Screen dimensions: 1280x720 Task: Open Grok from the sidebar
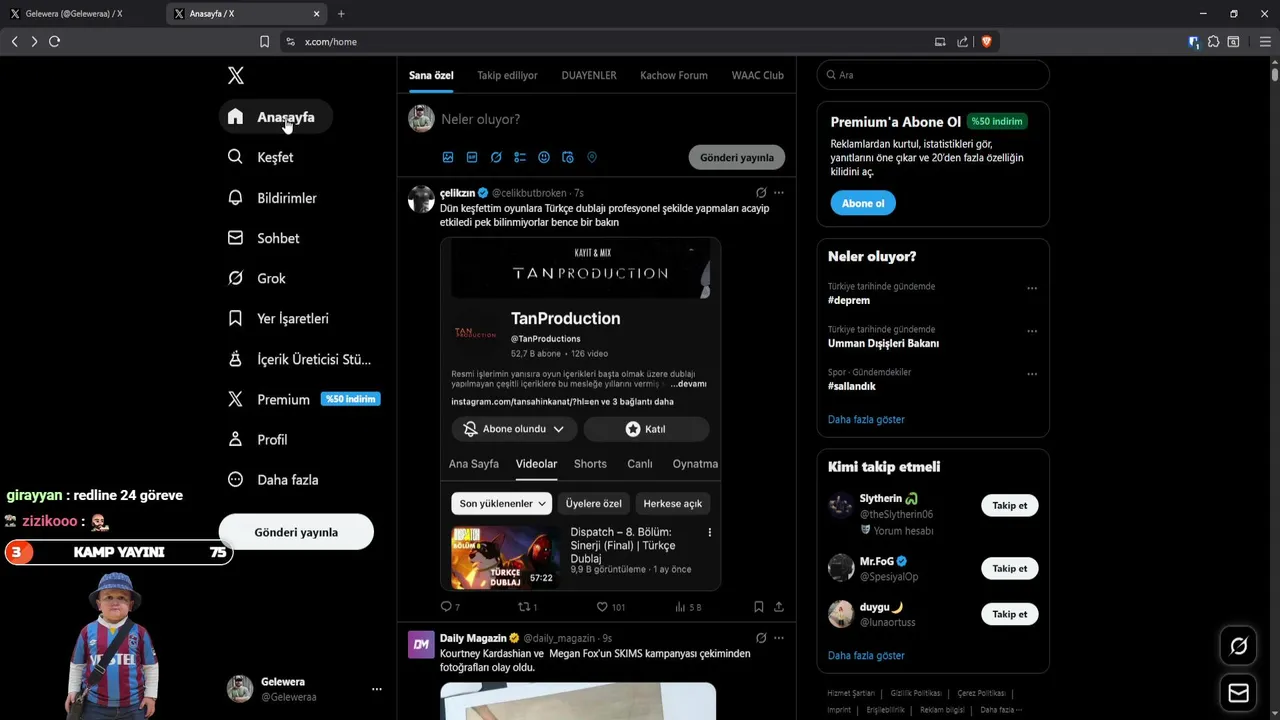coord(257,278)
